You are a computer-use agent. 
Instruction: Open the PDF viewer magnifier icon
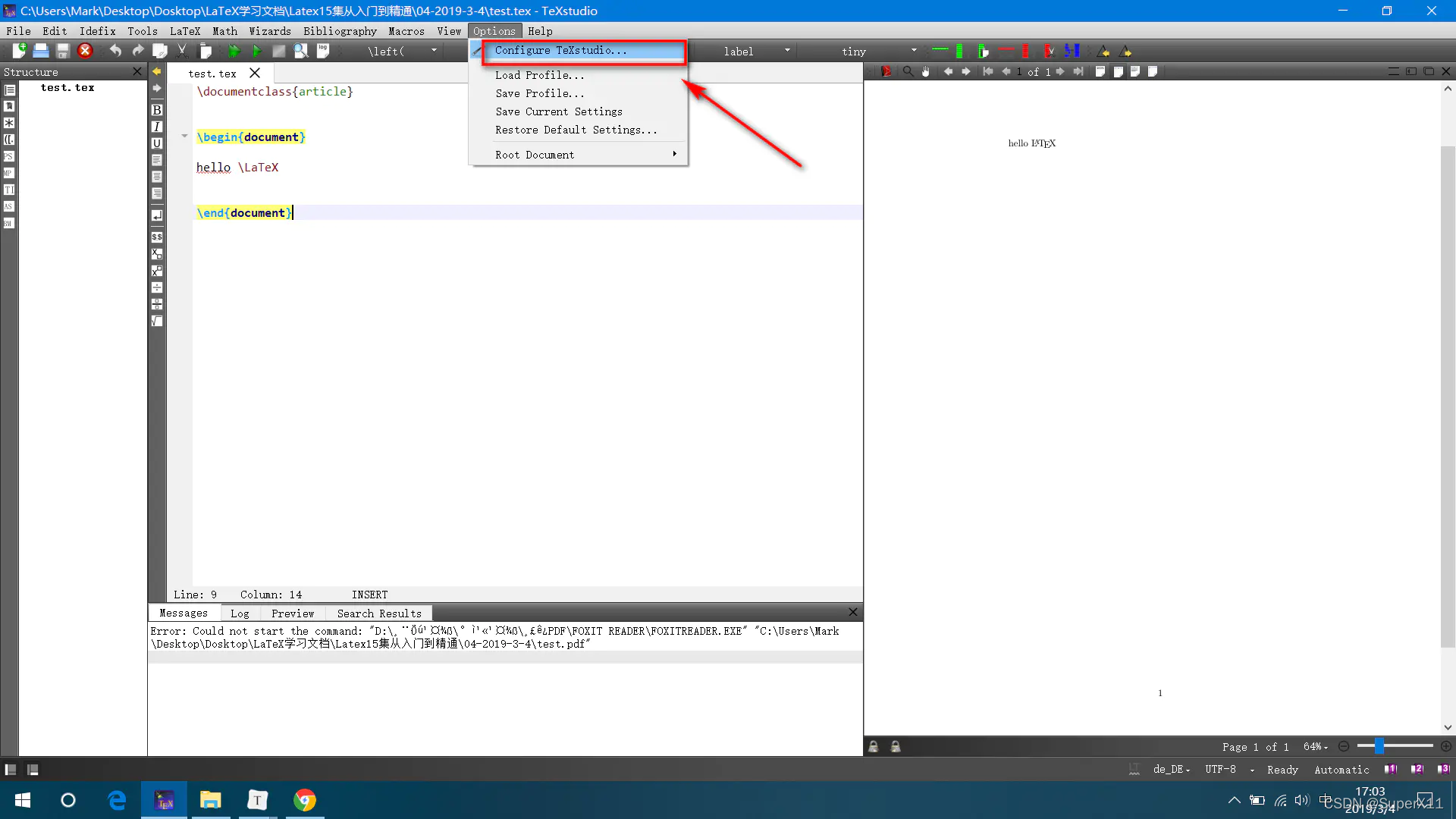(301, 51)
